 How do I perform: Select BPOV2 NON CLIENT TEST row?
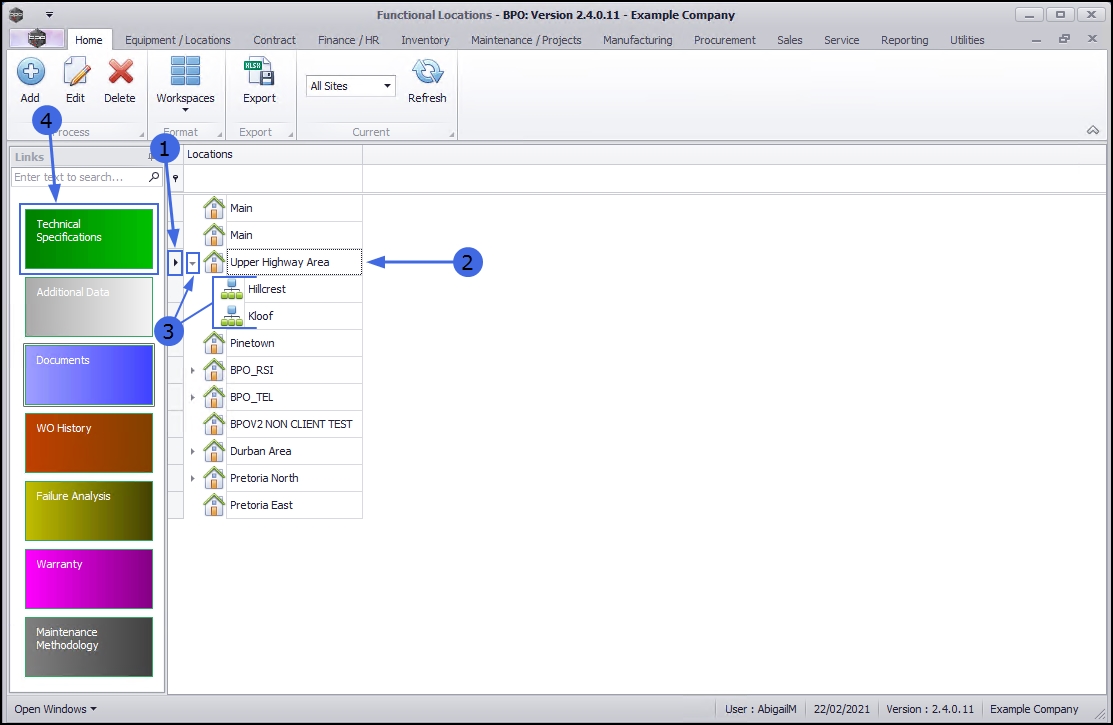pyautogui.click(x=294, y=424)
